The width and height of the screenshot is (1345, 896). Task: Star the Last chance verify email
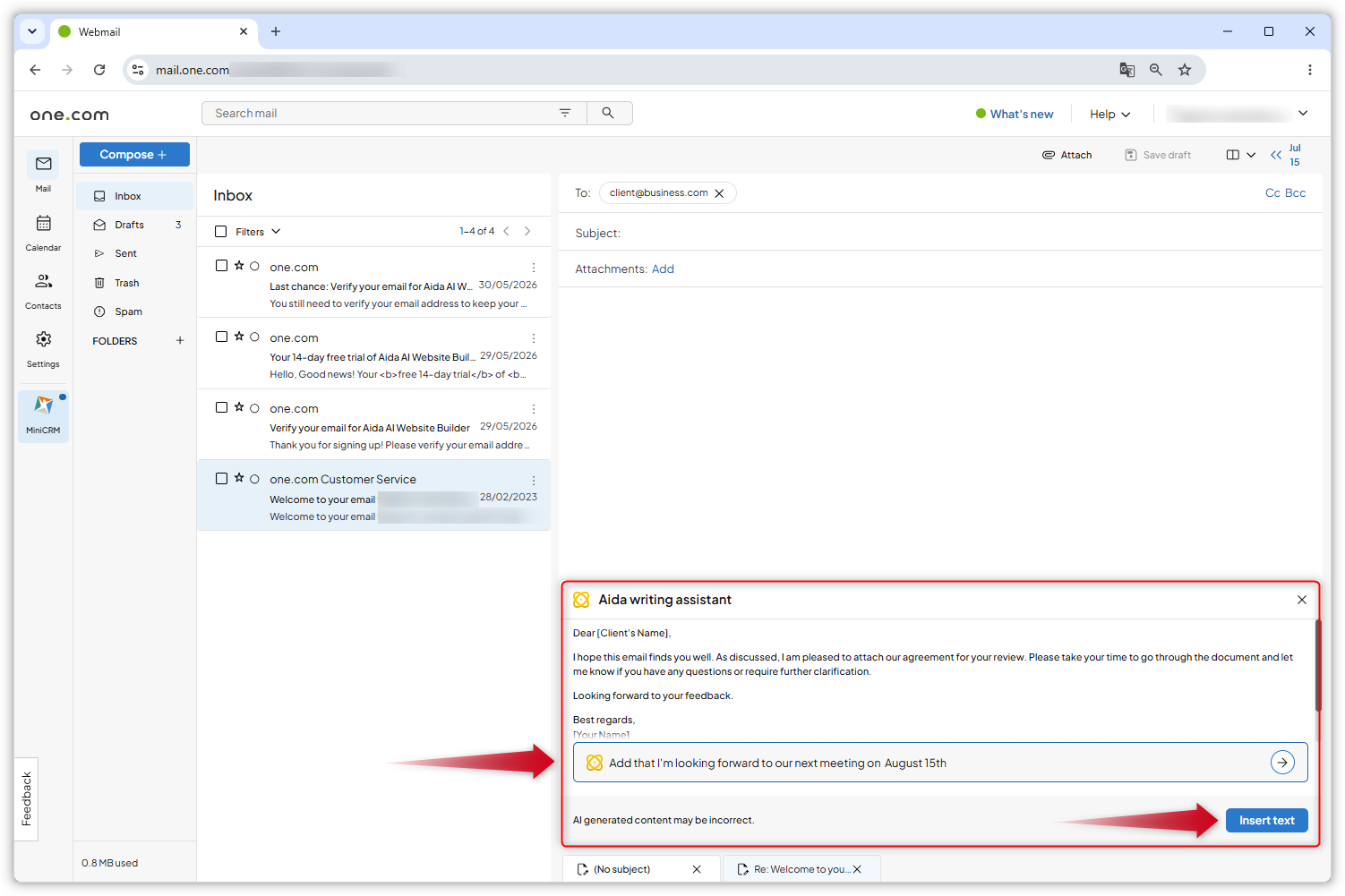(x=239, y=266)
